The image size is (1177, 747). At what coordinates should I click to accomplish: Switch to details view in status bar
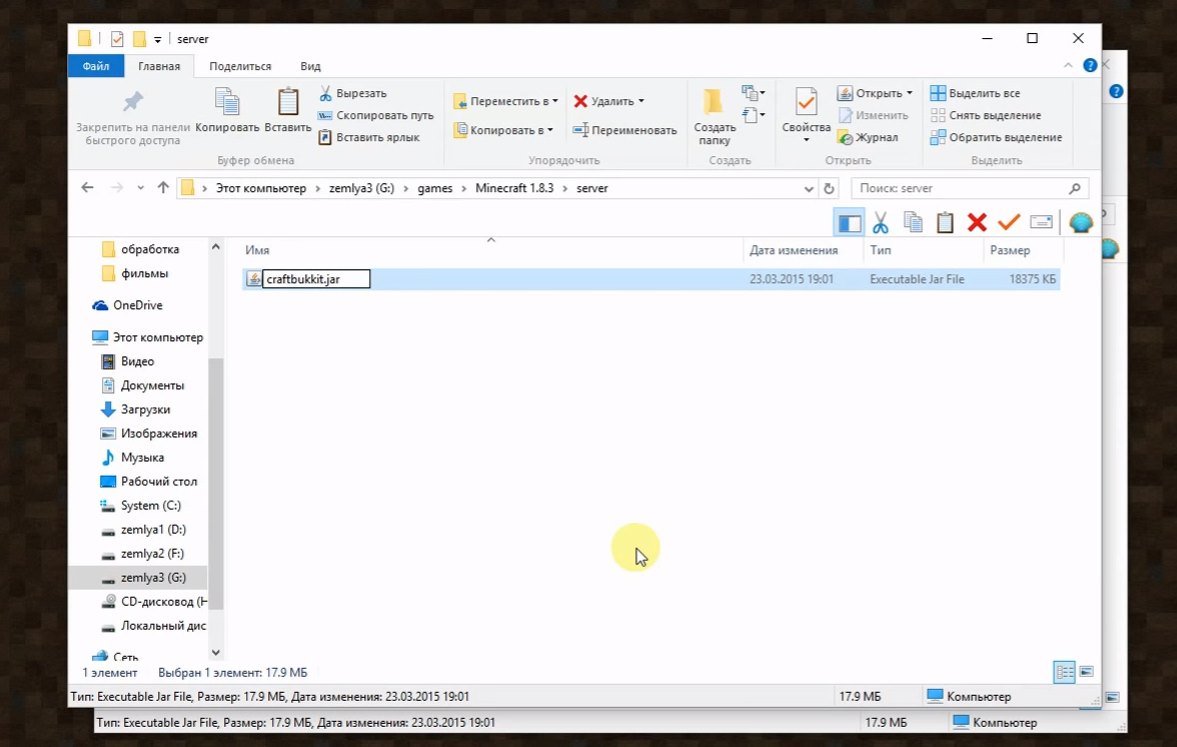pos(1064,672)
